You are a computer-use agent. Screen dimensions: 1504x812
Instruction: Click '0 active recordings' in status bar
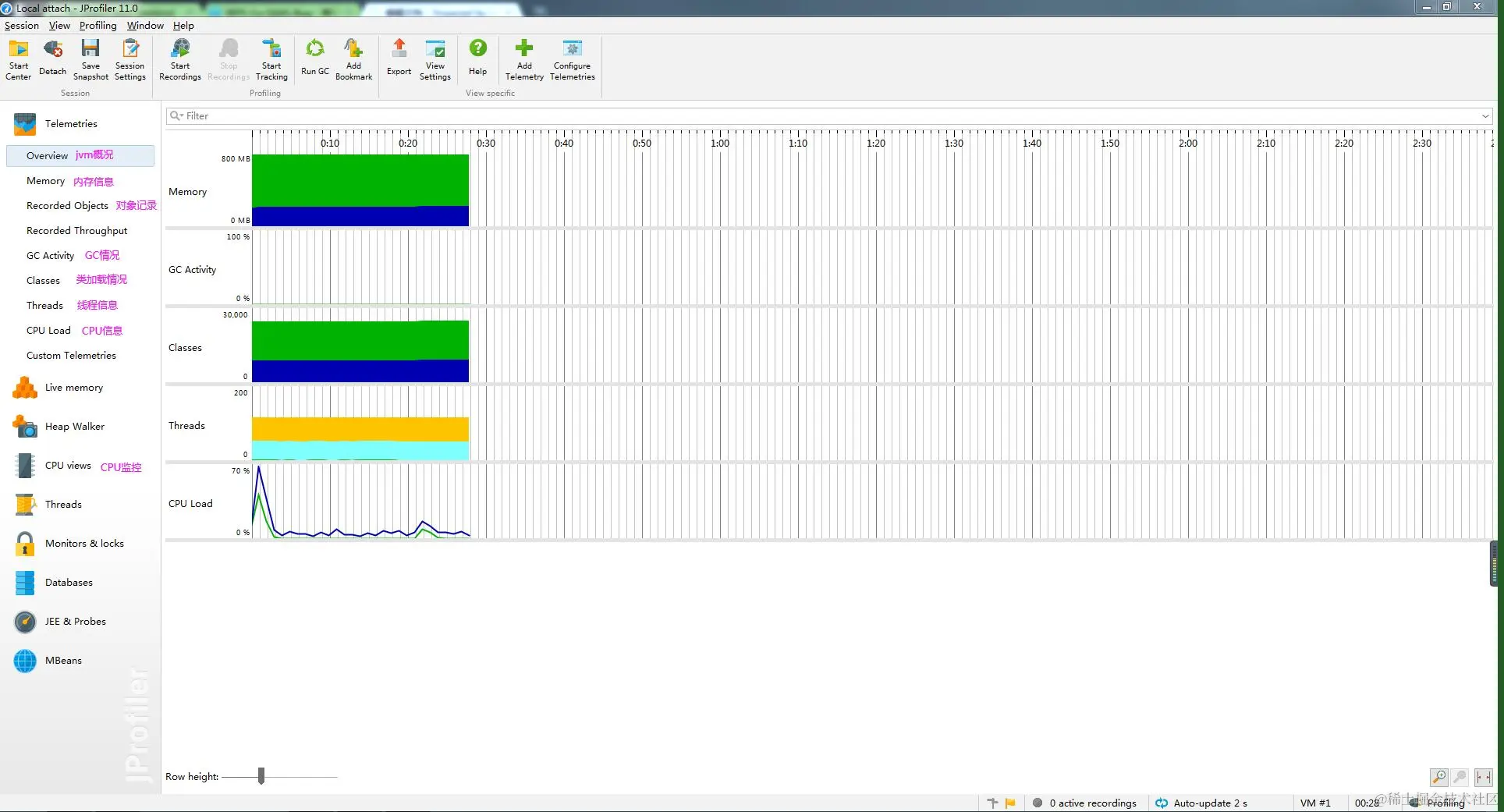point(1092,803)
